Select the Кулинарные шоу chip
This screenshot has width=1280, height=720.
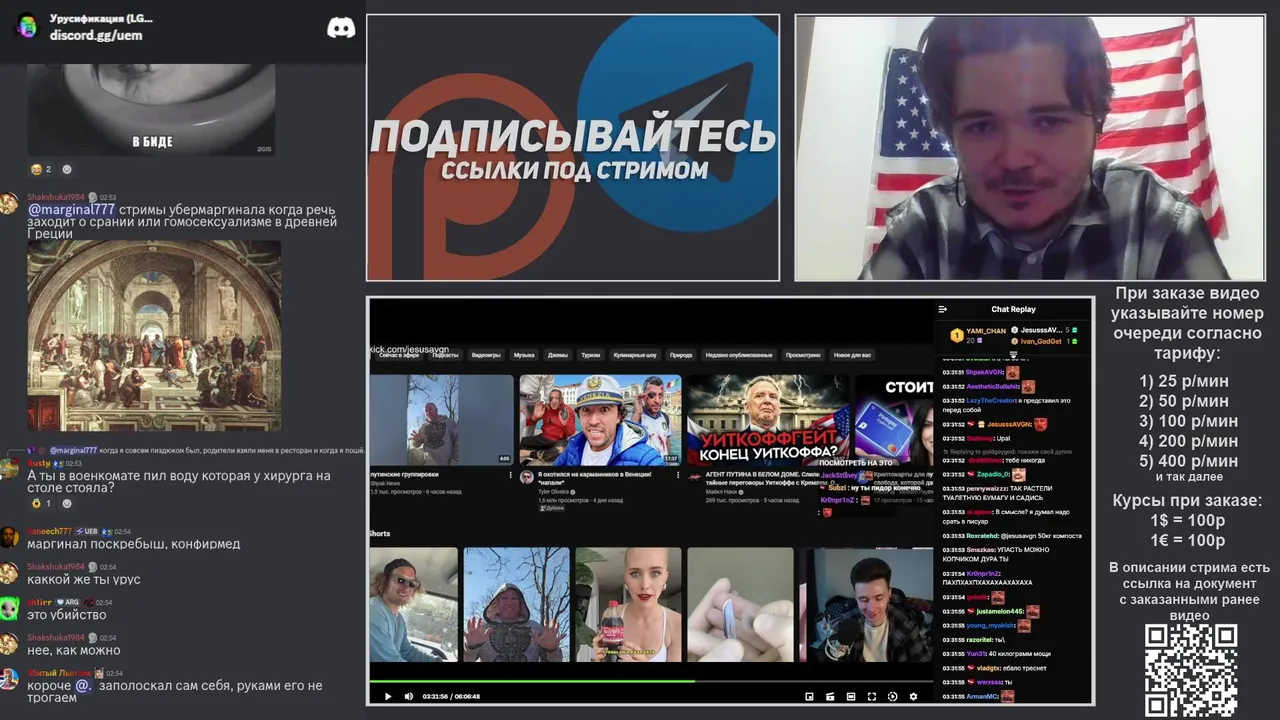[635, 355]
